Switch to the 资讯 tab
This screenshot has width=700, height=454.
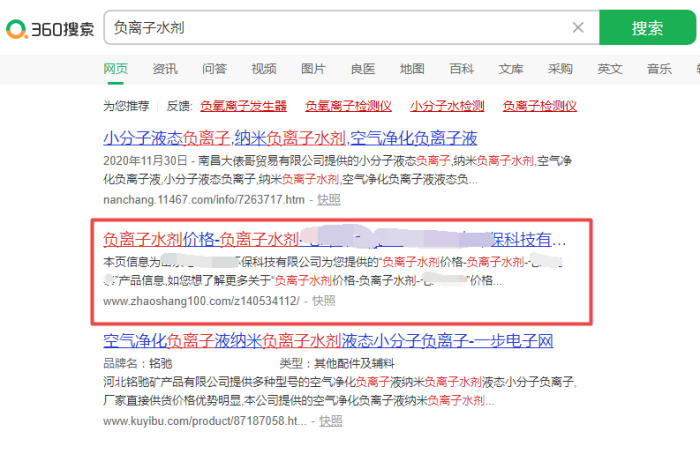coord(165,69)
